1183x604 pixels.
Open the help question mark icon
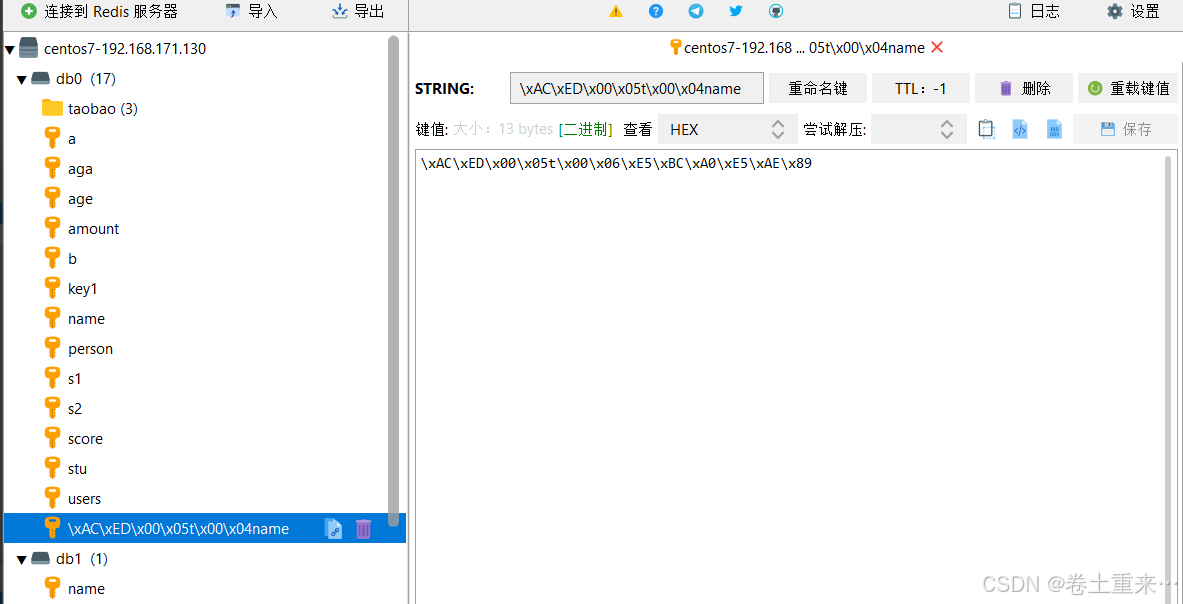pos(656,11)
